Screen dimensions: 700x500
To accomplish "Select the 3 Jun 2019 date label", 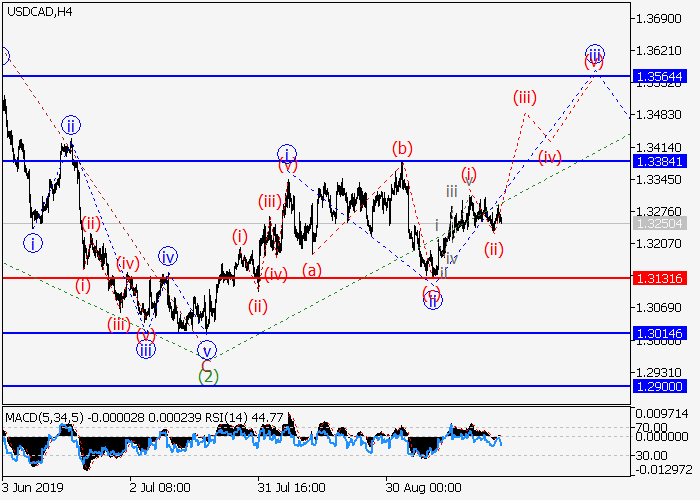I will pos(31,487).
